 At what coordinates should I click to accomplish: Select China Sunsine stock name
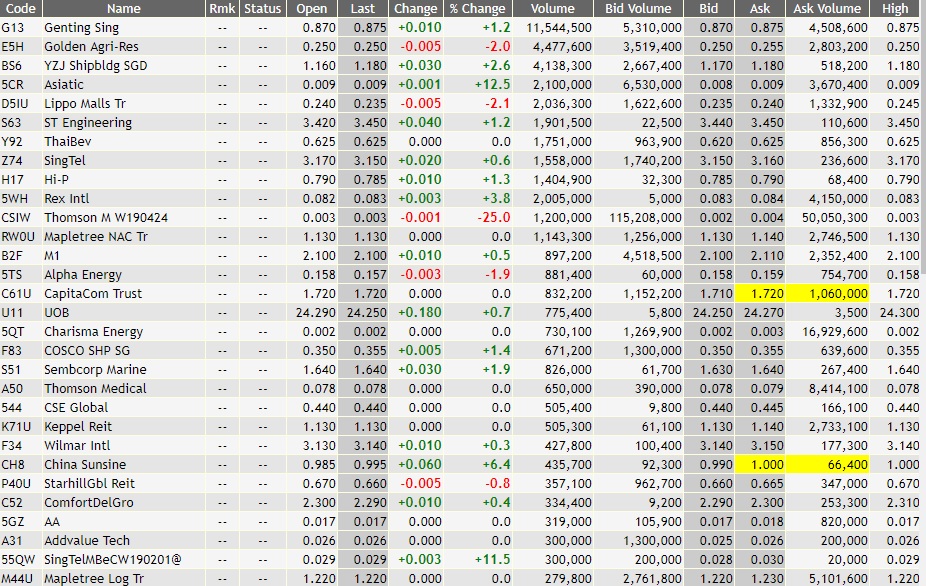coord(85,464)
